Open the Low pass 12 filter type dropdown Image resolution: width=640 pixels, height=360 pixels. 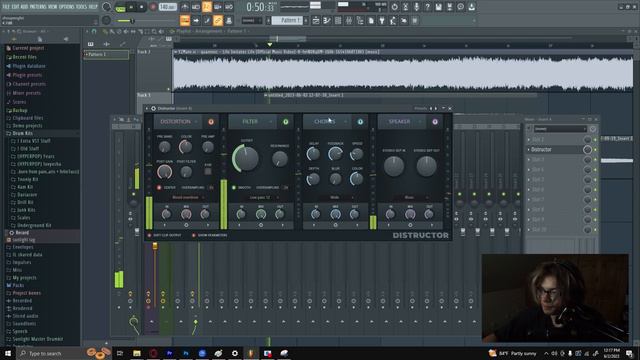[261, 198]
